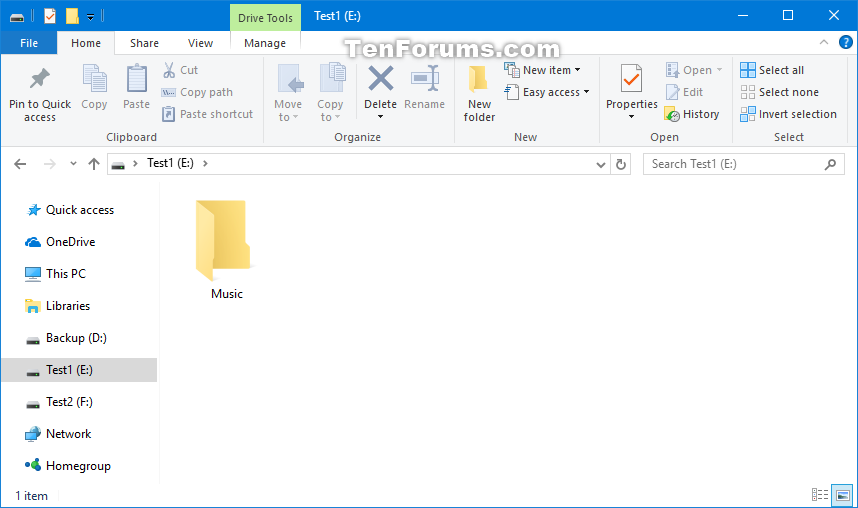Screen dimensions: 858x508
Task: Select Homegroup in navigation pane
Action: click(x=78, y=466)
